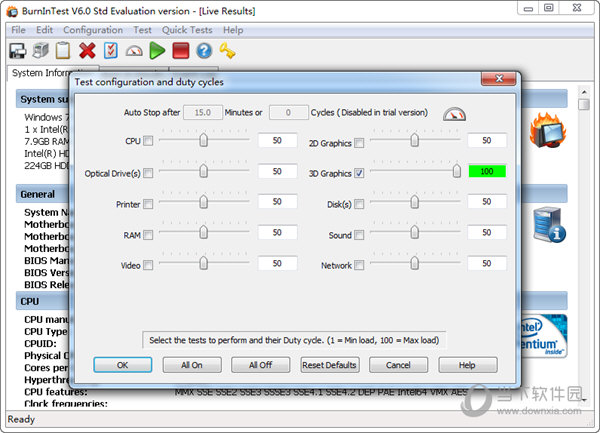The width and height of the screenshot is (600, 433).
Task: Stop tests with red square icon
Action: tap(181, 50)
